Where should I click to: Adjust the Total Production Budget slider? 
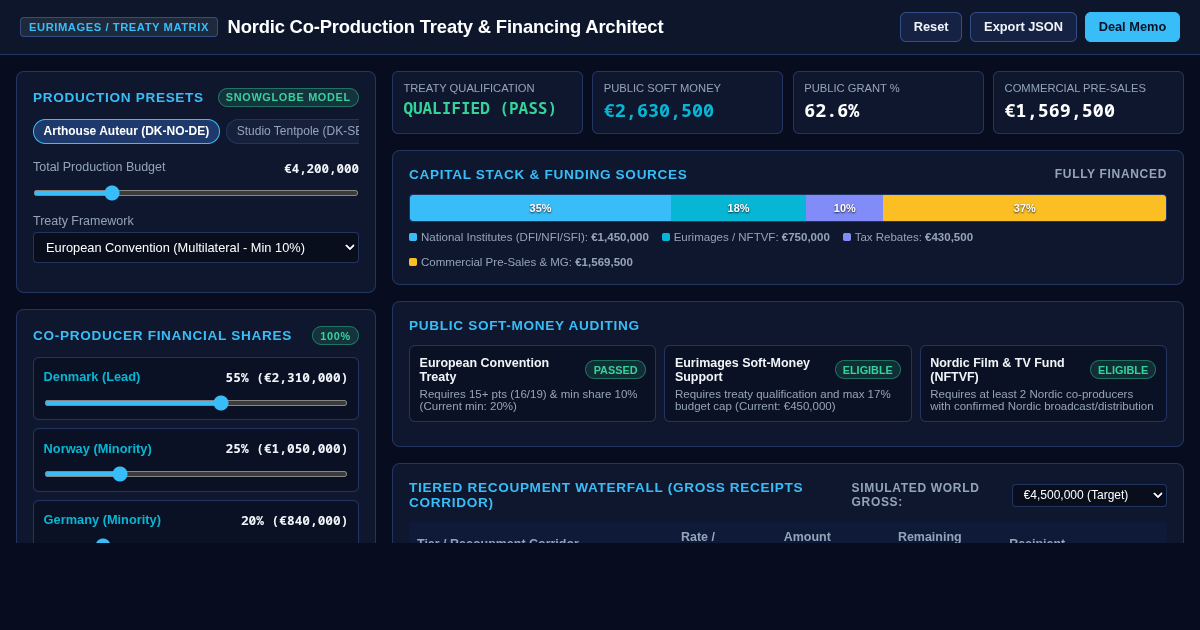coord(196,193)
